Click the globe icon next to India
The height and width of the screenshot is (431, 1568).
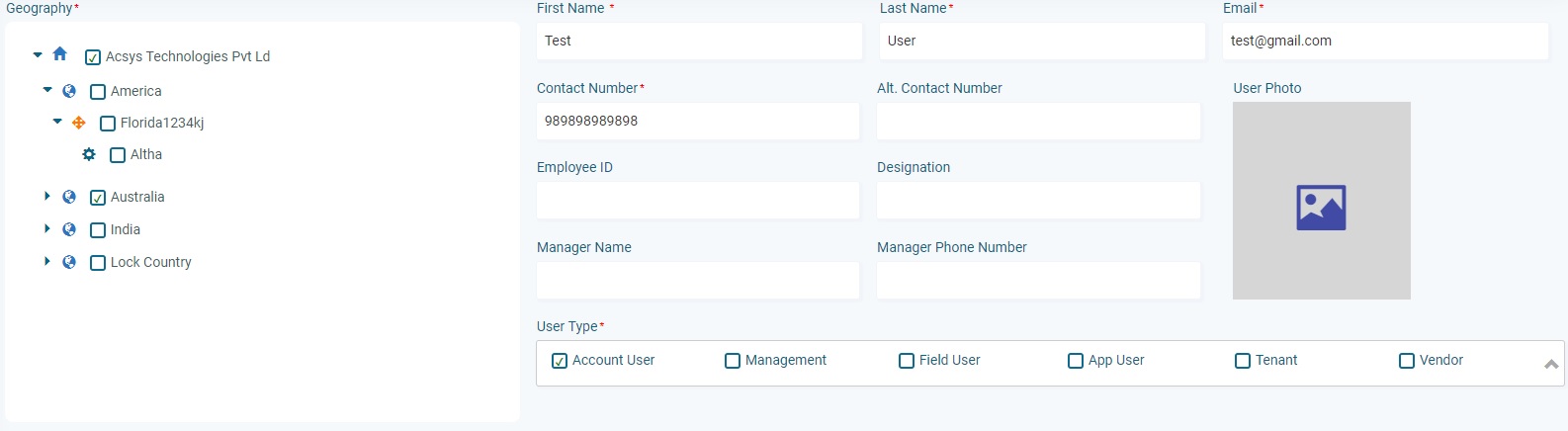coord(69,229)
